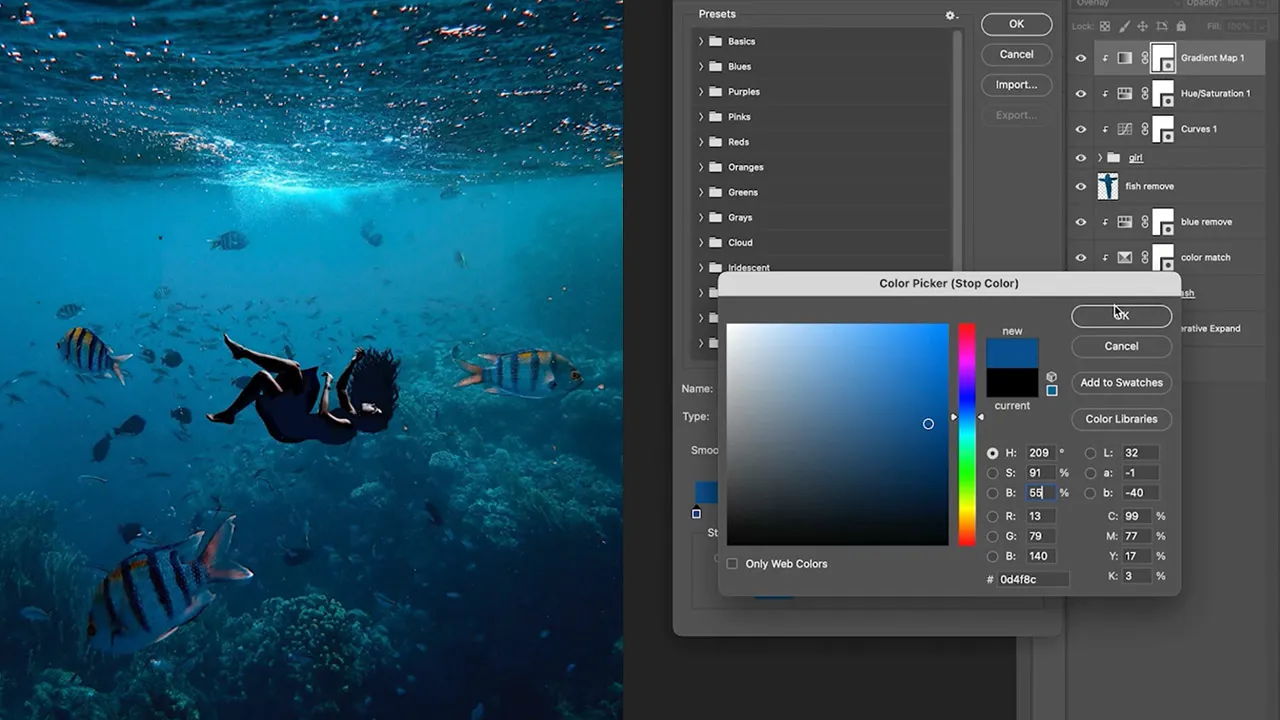Expand the Blues presets folder
Image resolution: width=1280 pixels, height=720 pixels.
coord(701,67)
